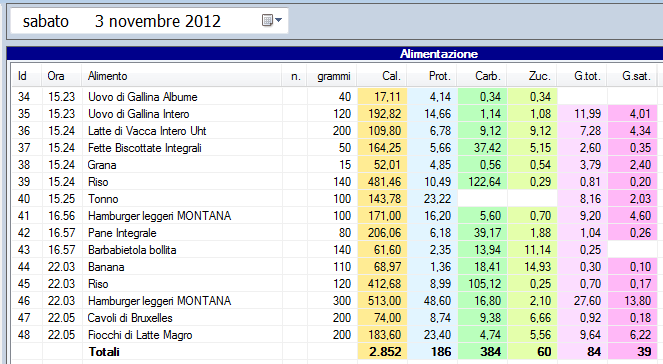This screenshot has width=663, height=364.
Task: Click the Alimentazione panel title bar
Action: [x=335, y=54]
